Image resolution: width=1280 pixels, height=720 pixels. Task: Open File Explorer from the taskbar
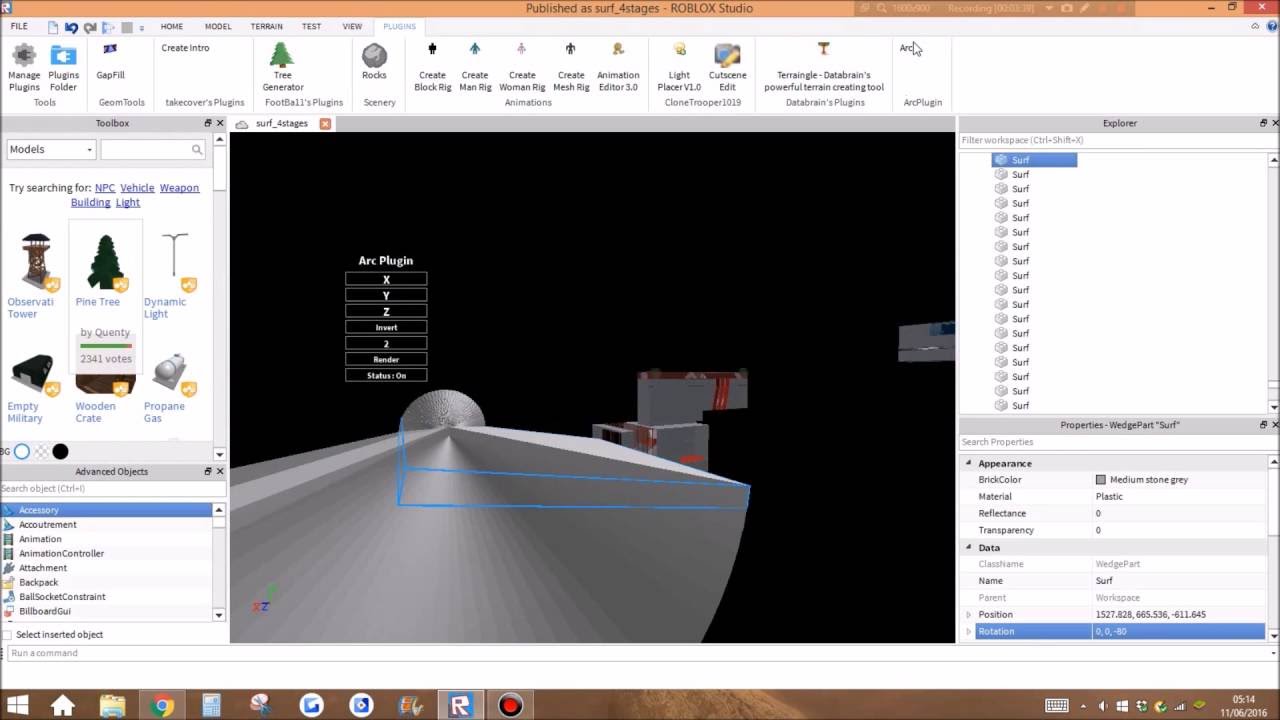(112, 706)
